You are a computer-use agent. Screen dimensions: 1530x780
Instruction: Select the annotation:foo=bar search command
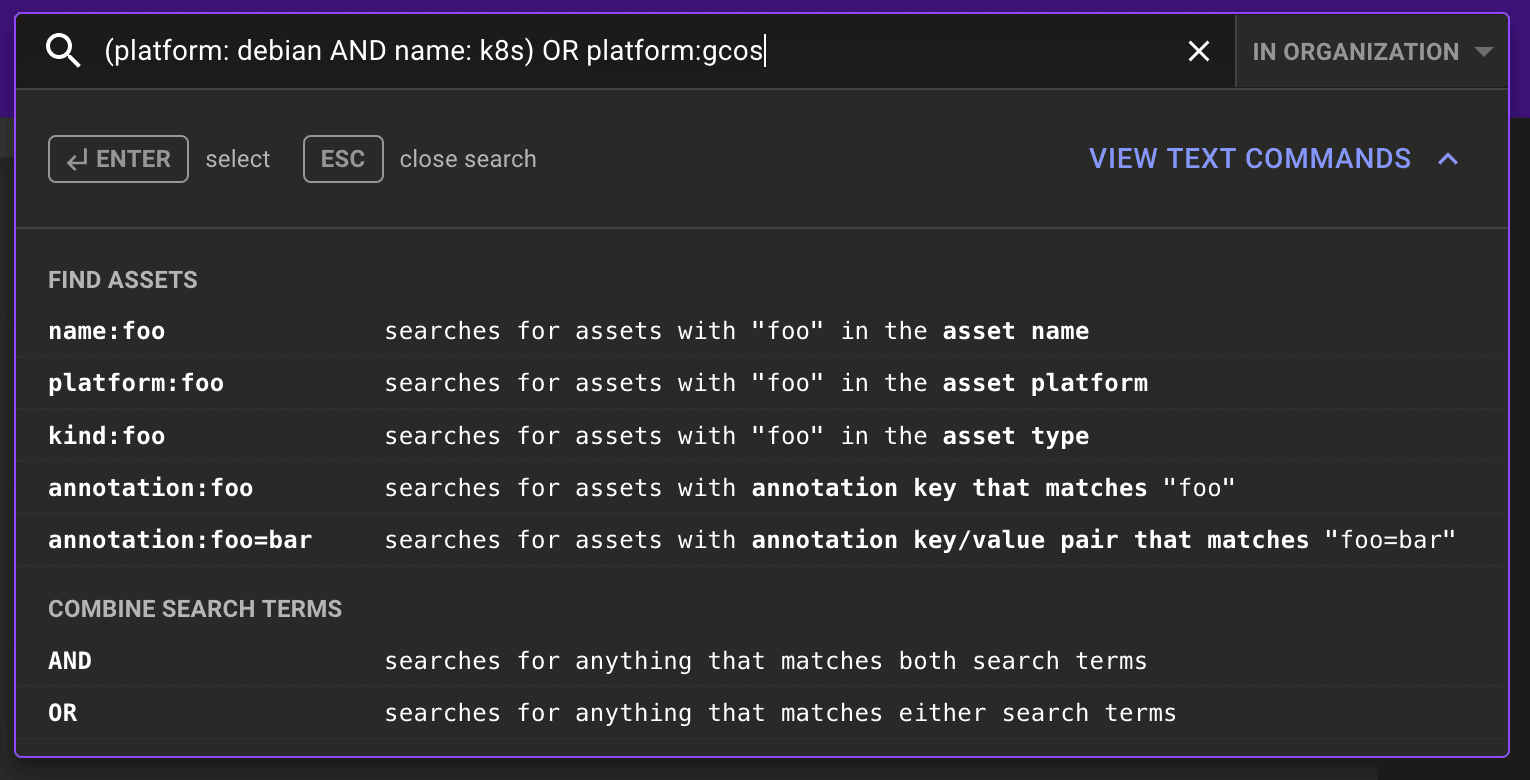[x=180, y=540]
